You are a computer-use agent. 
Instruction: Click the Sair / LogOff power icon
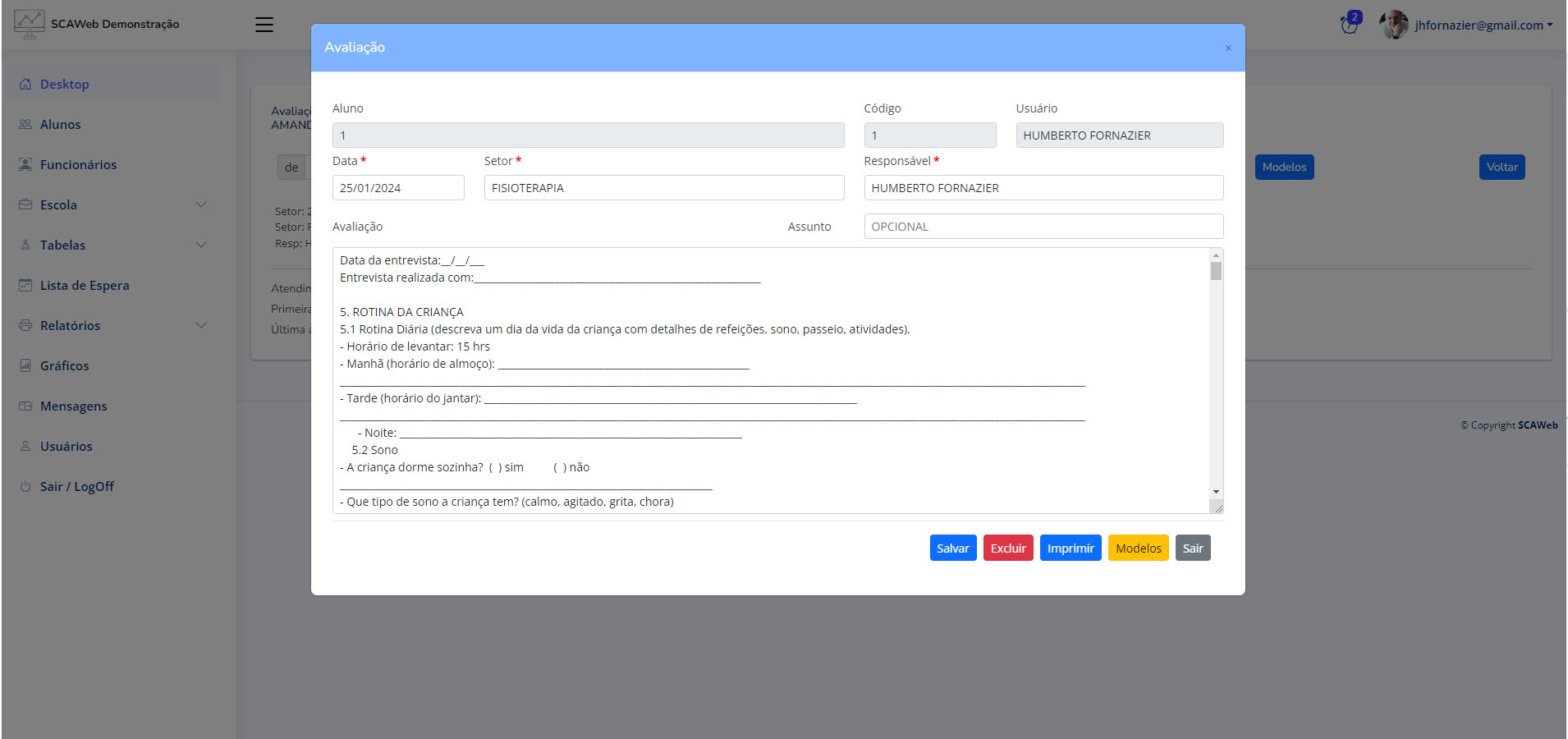[25, 487]
